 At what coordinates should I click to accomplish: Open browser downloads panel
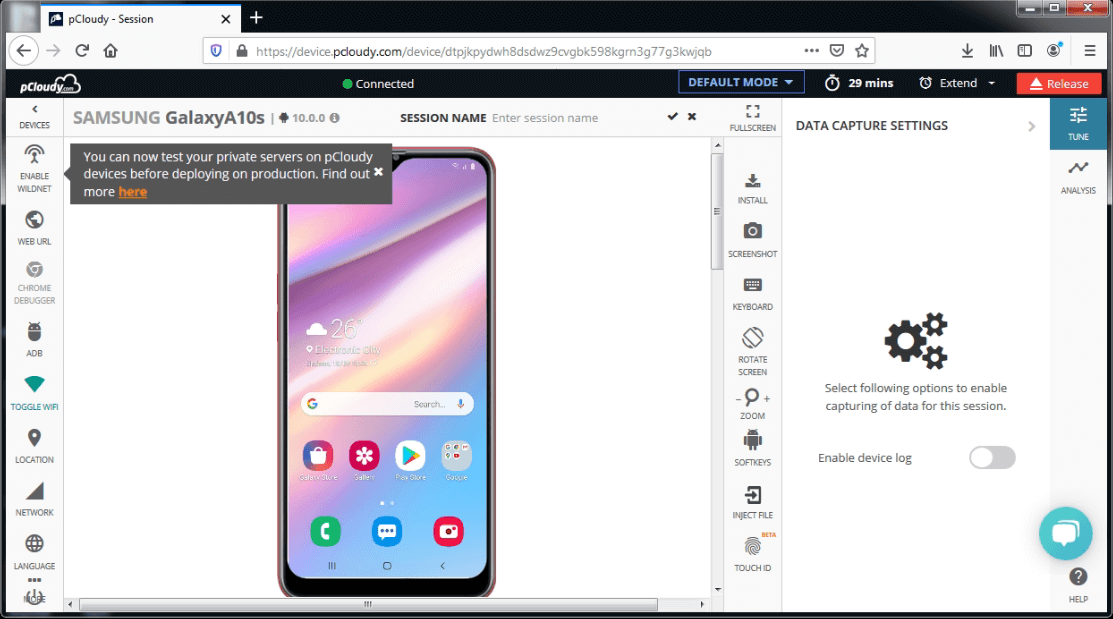pyautogui.click(x=967, y=50)
